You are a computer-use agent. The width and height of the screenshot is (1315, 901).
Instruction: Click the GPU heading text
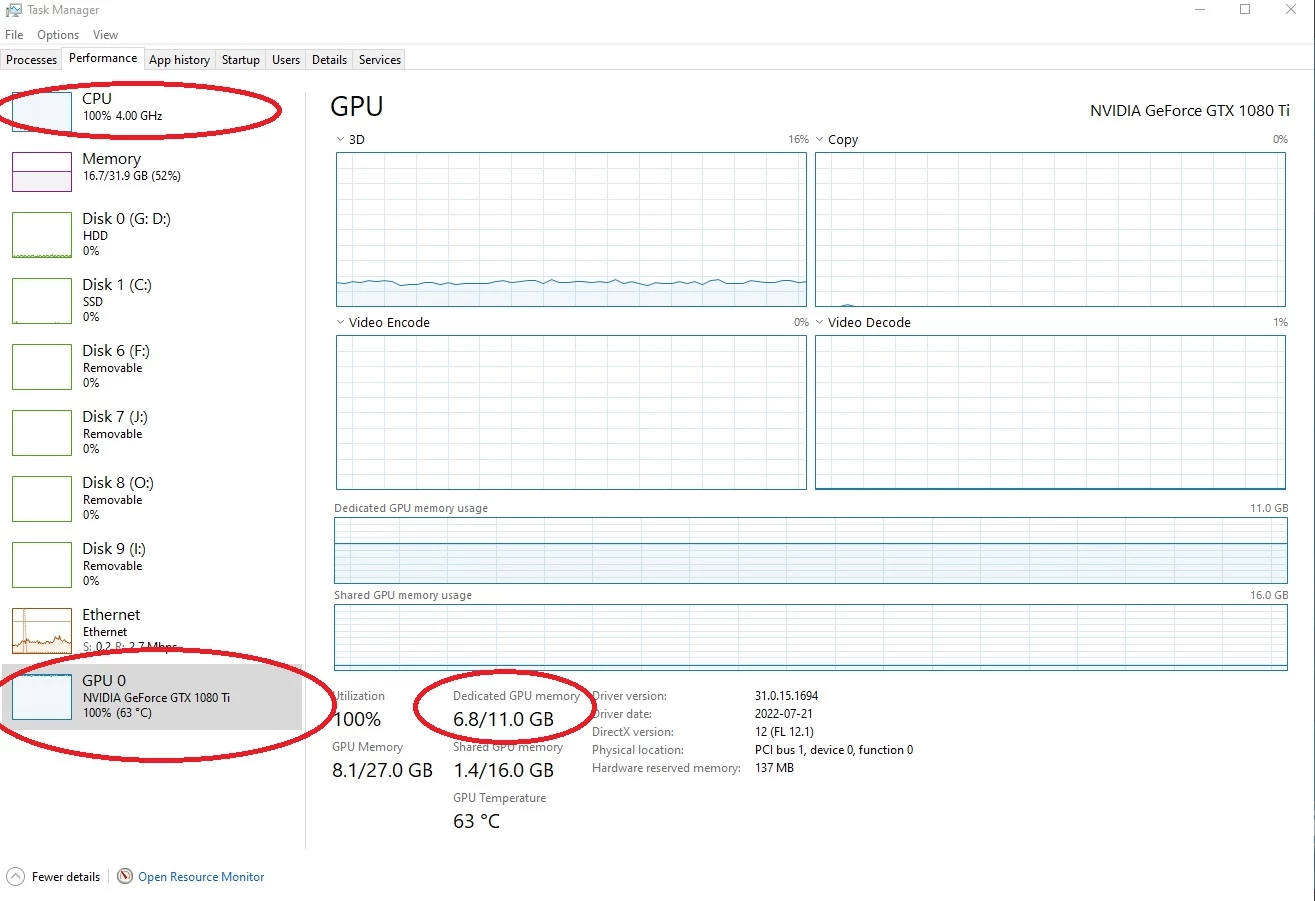(357, 107)
